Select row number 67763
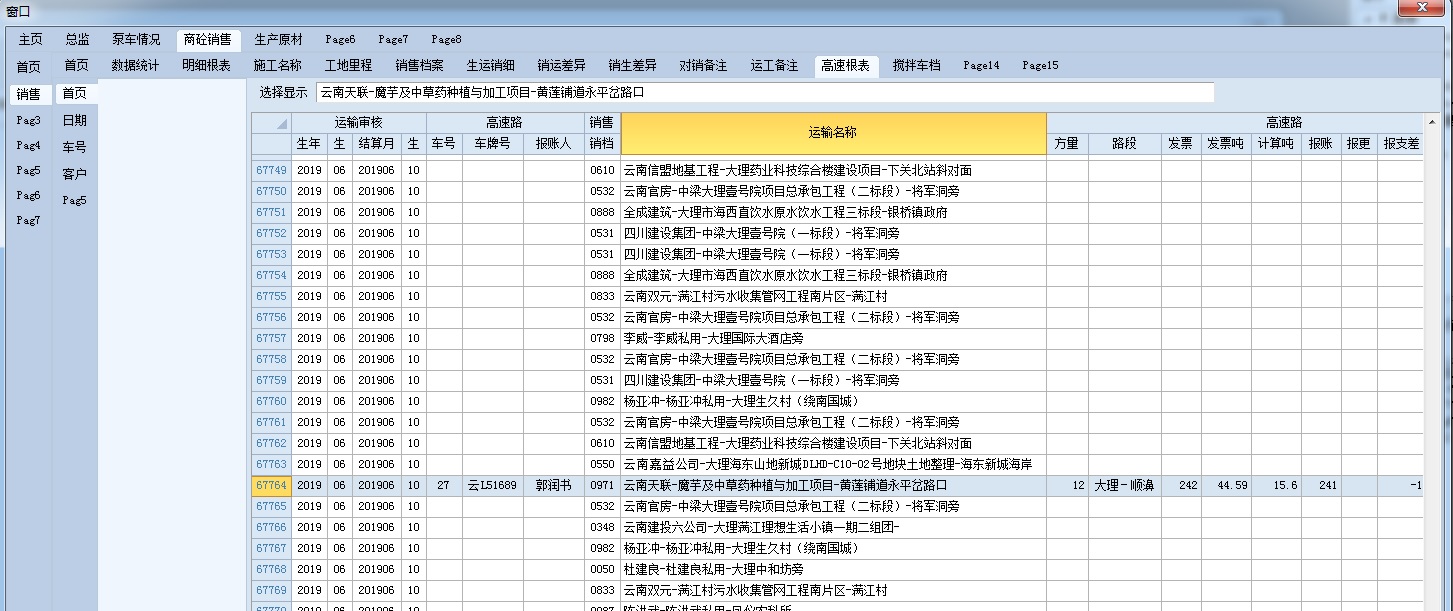Image resolution: width=1453 pixels, height=611 pixels. click(x=271, y=464)
